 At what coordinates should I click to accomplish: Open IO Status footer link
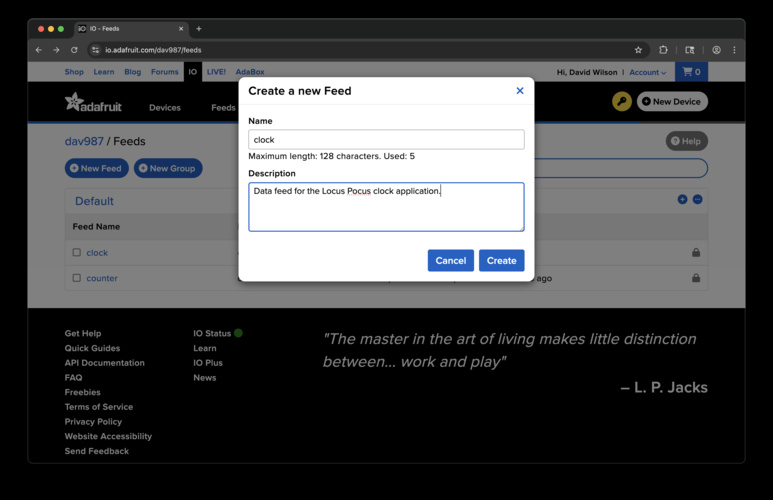(212, 333)
